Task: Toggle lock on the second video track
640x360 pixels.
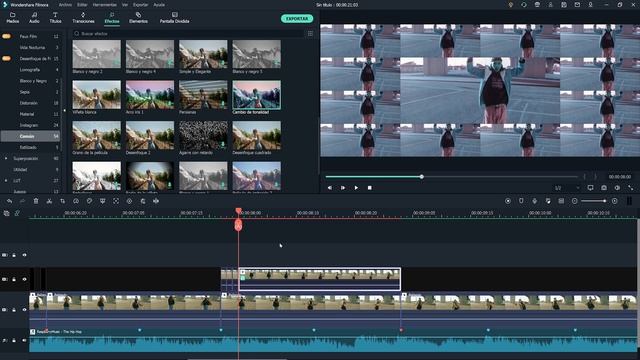Action: [14, 280]
